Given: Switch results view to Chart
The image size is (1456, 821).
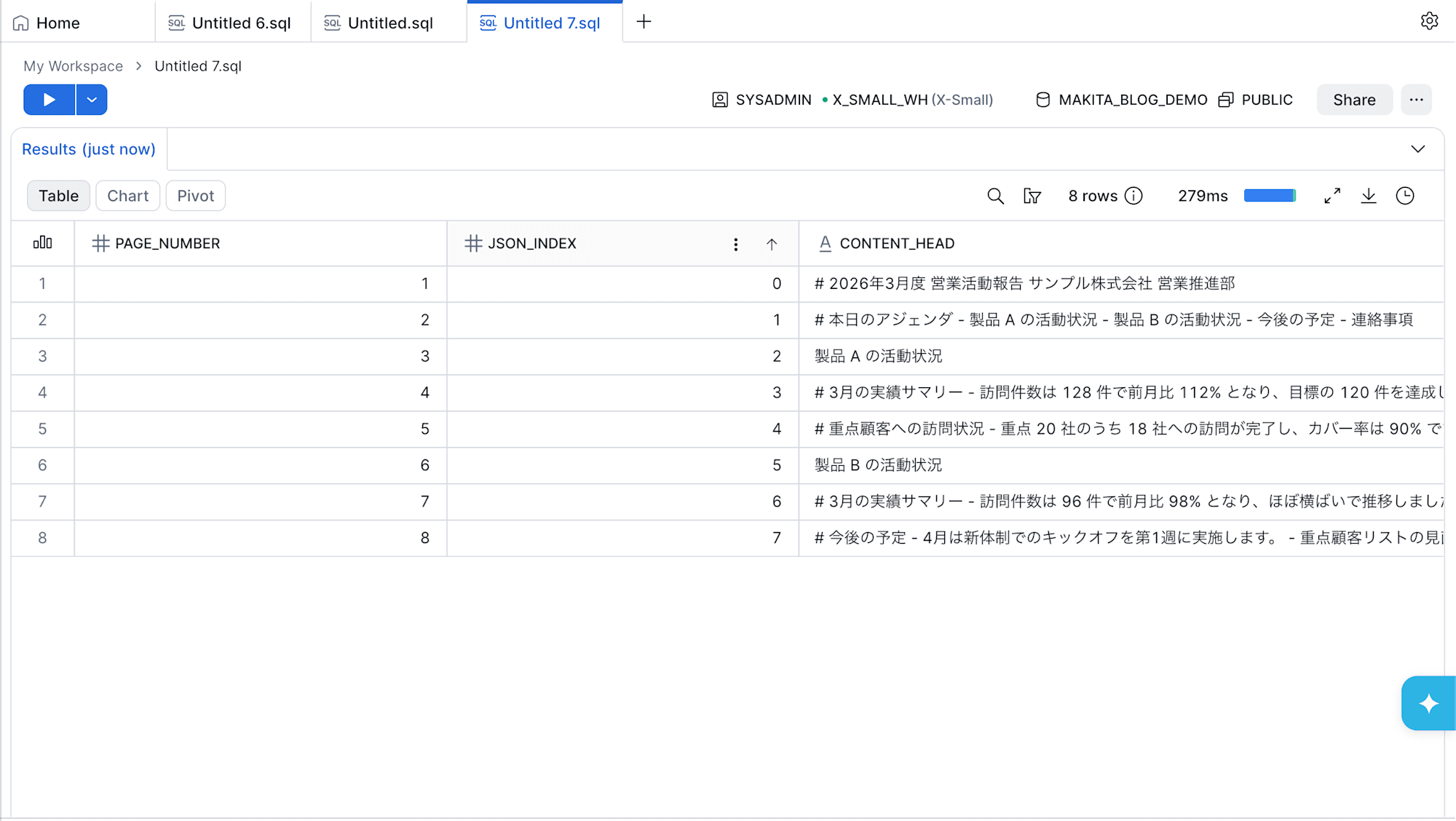Looking at the screenshot, I should (x=127, y=196).
